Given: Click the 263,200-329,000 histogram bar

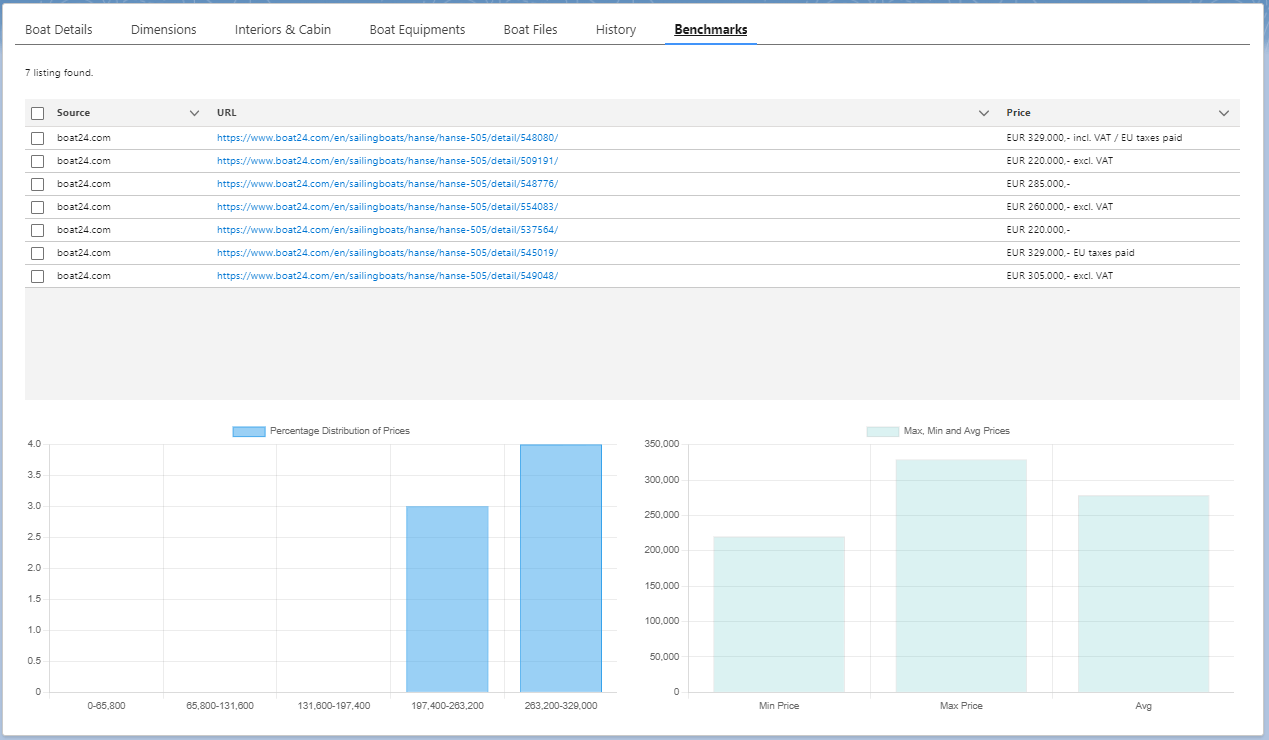Looking at the screenshot, I should [560, 568].
